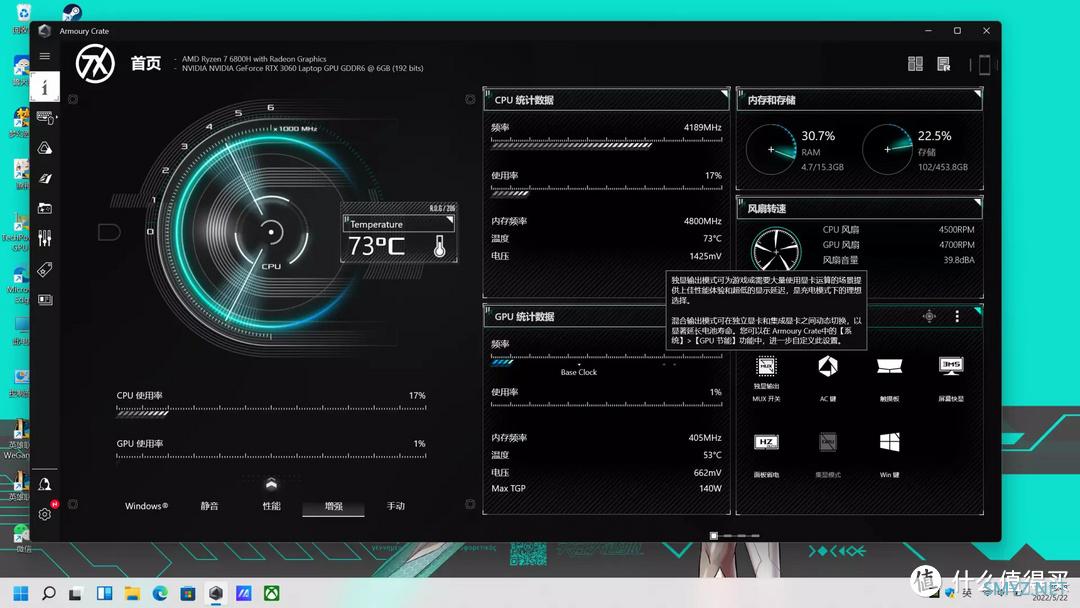This screenshot has width=1080, height=608.
Task: Open File Explorer from the taskbar
Action: (x=132, y=594)
